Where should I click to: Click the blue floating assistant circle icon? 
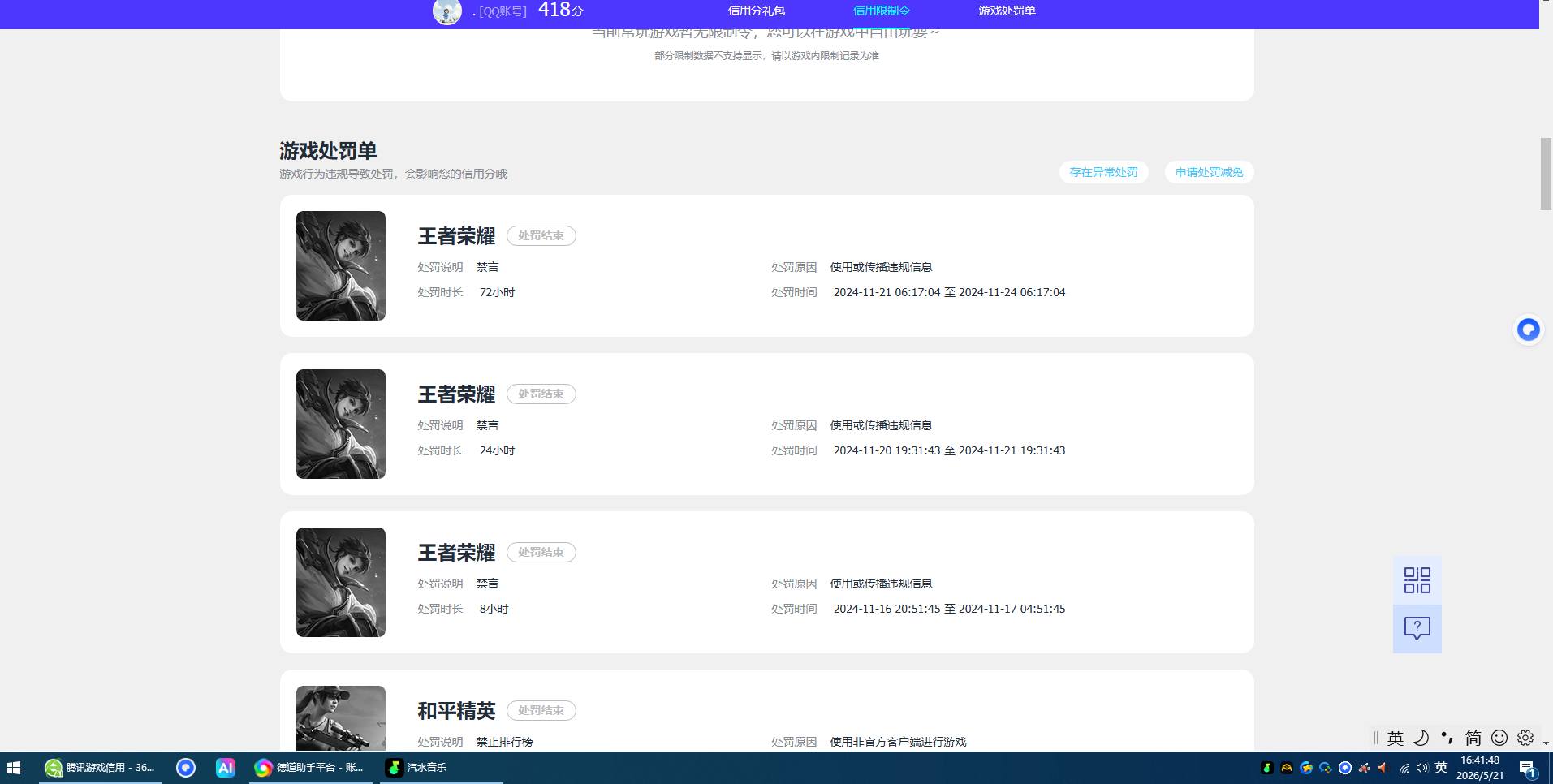(x=1529, y=330)
